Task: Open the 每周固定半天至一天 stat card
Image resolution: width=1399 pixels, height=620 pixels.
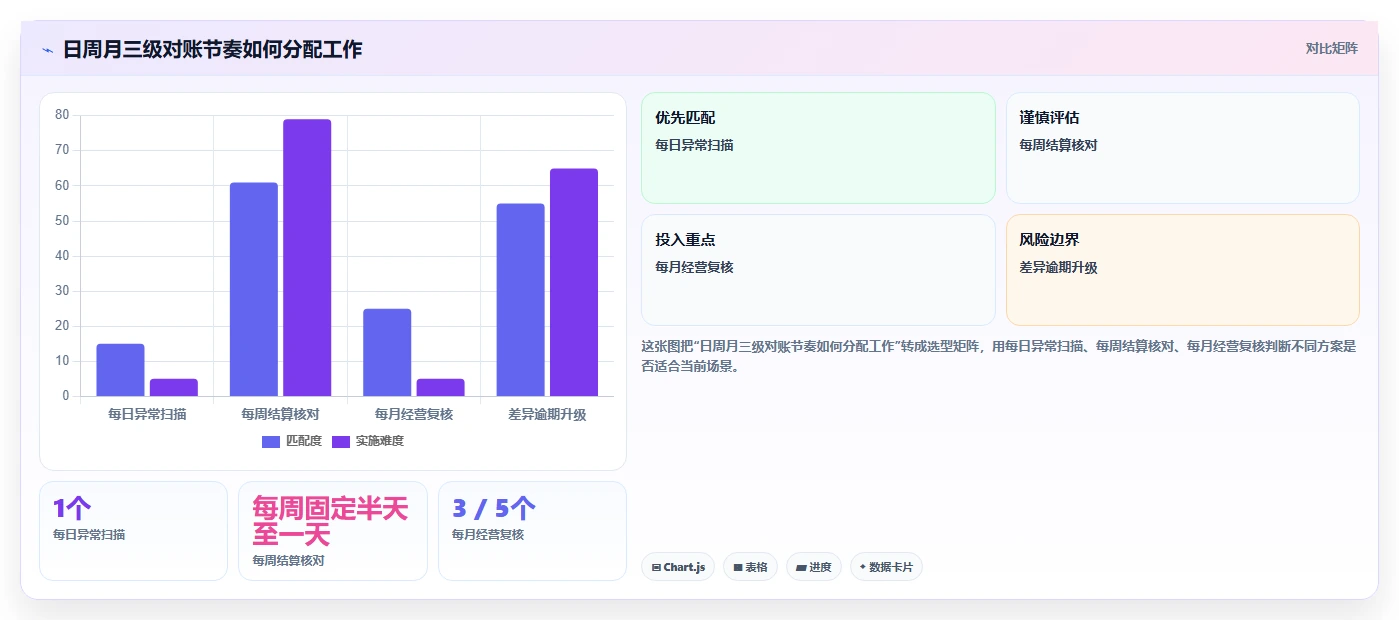Action: tap(333, 531)
